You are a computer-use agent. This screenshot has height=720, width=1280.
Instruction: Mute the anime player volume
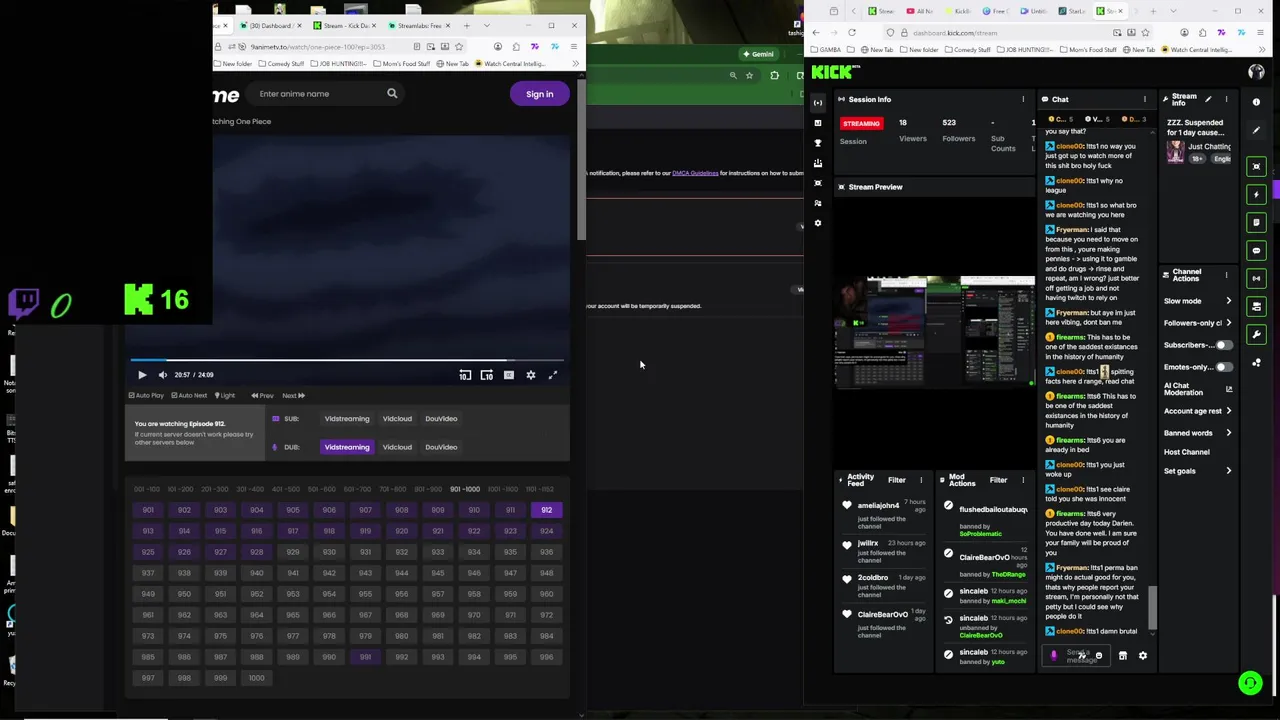[163, 375]
